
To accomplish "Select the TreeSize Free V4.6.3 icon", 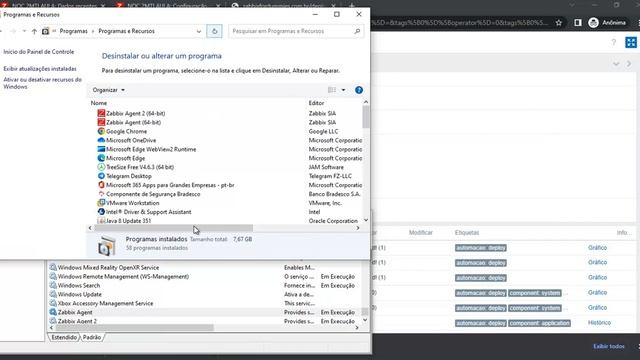I will 101,167.
